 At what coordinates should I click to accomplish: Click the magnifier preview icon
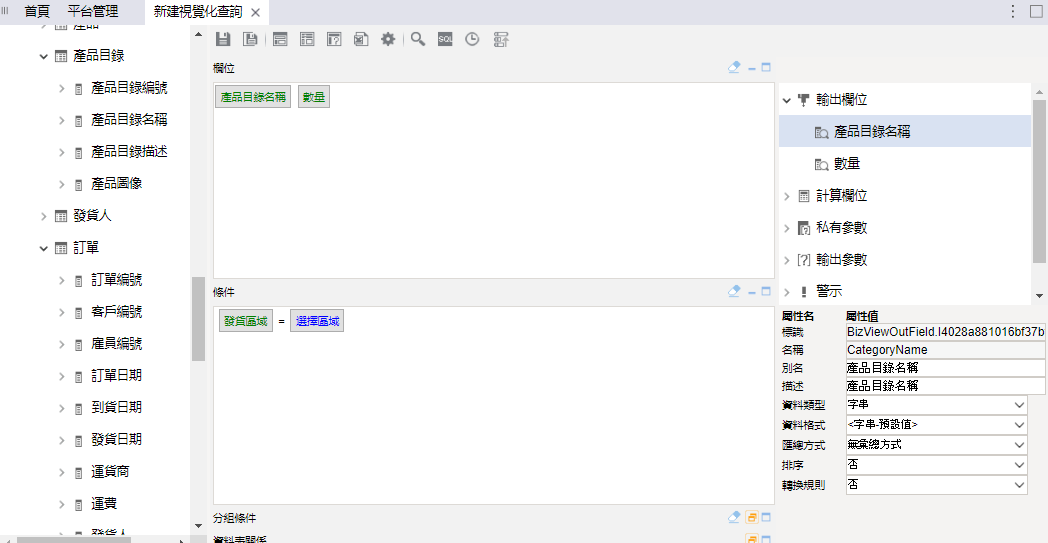tap(418, 39)
